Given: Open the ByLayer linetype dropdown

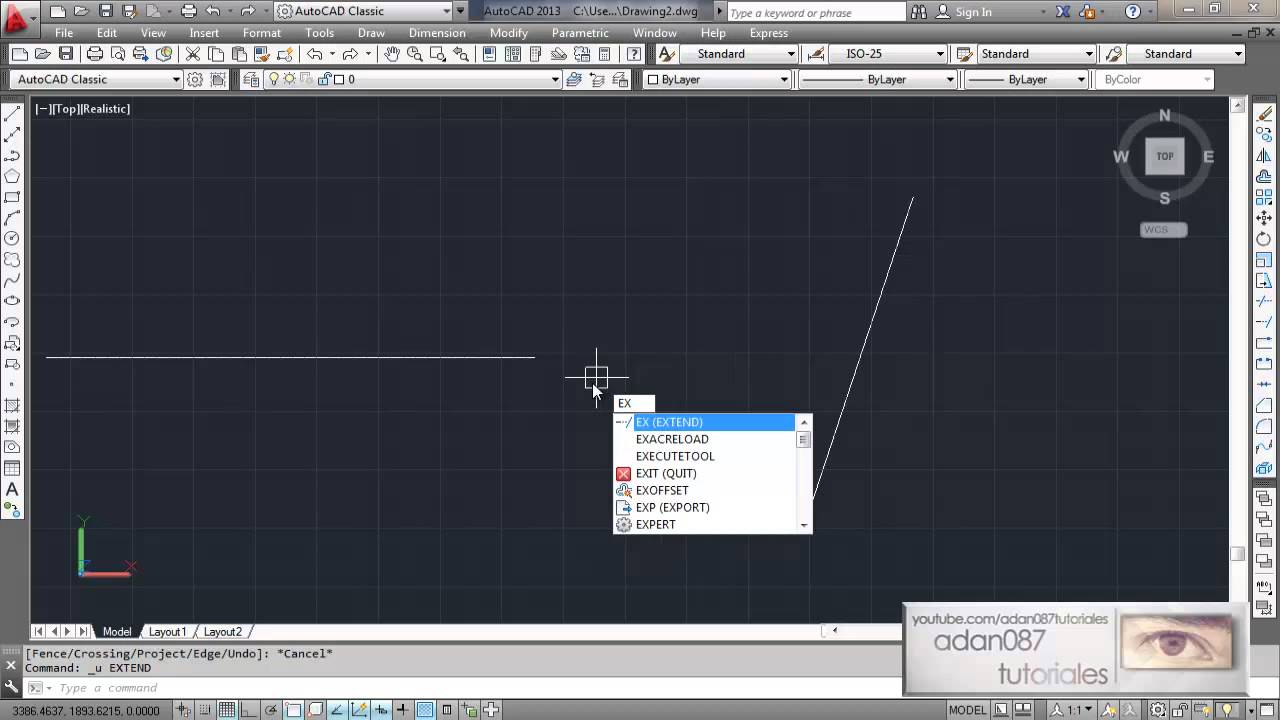Looking at the screenshot, I should click(878, 79).
